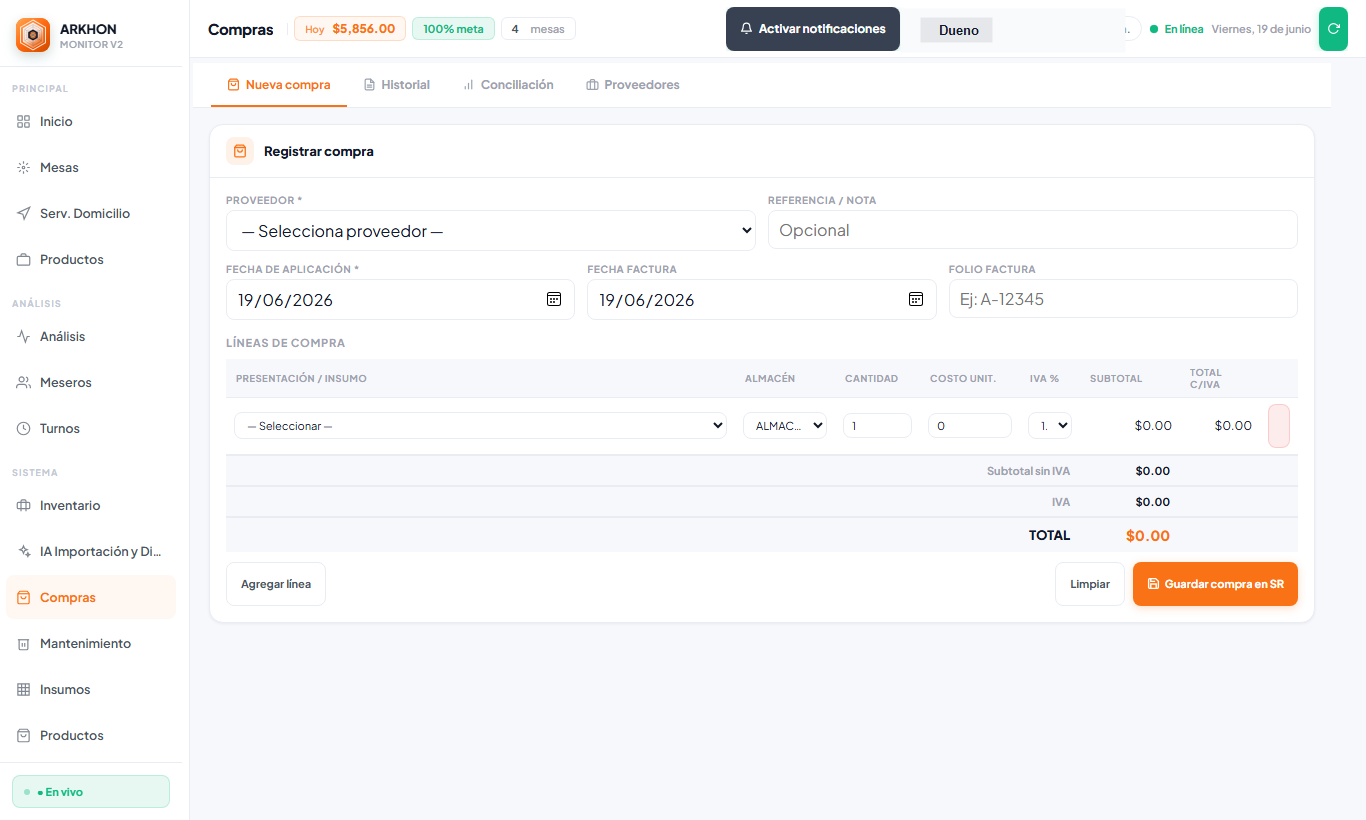Viewport: 1366px width, 820px height.
Task: Click the save disk icon on Guardar
Action: click(1153, 584)
